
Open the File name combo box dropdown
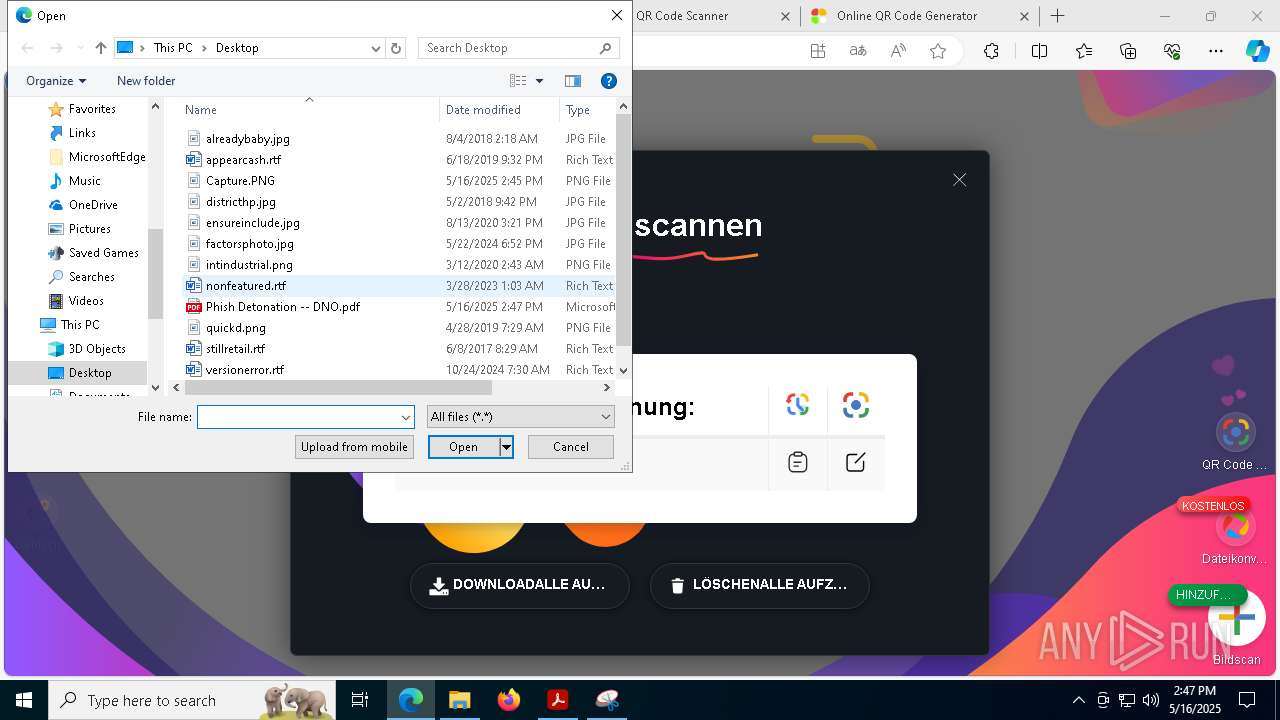[406, 417]
